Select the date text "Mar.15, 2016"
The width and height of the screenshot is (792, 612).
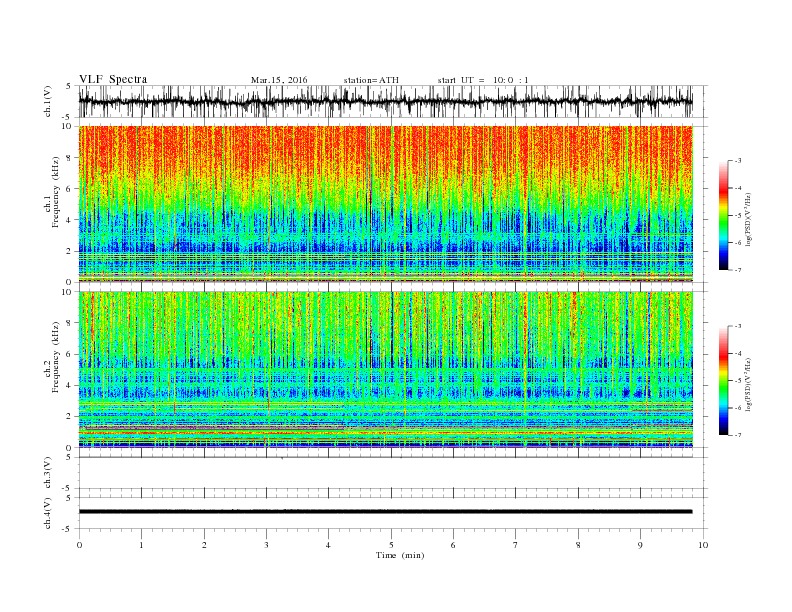(x=279, y=80)
